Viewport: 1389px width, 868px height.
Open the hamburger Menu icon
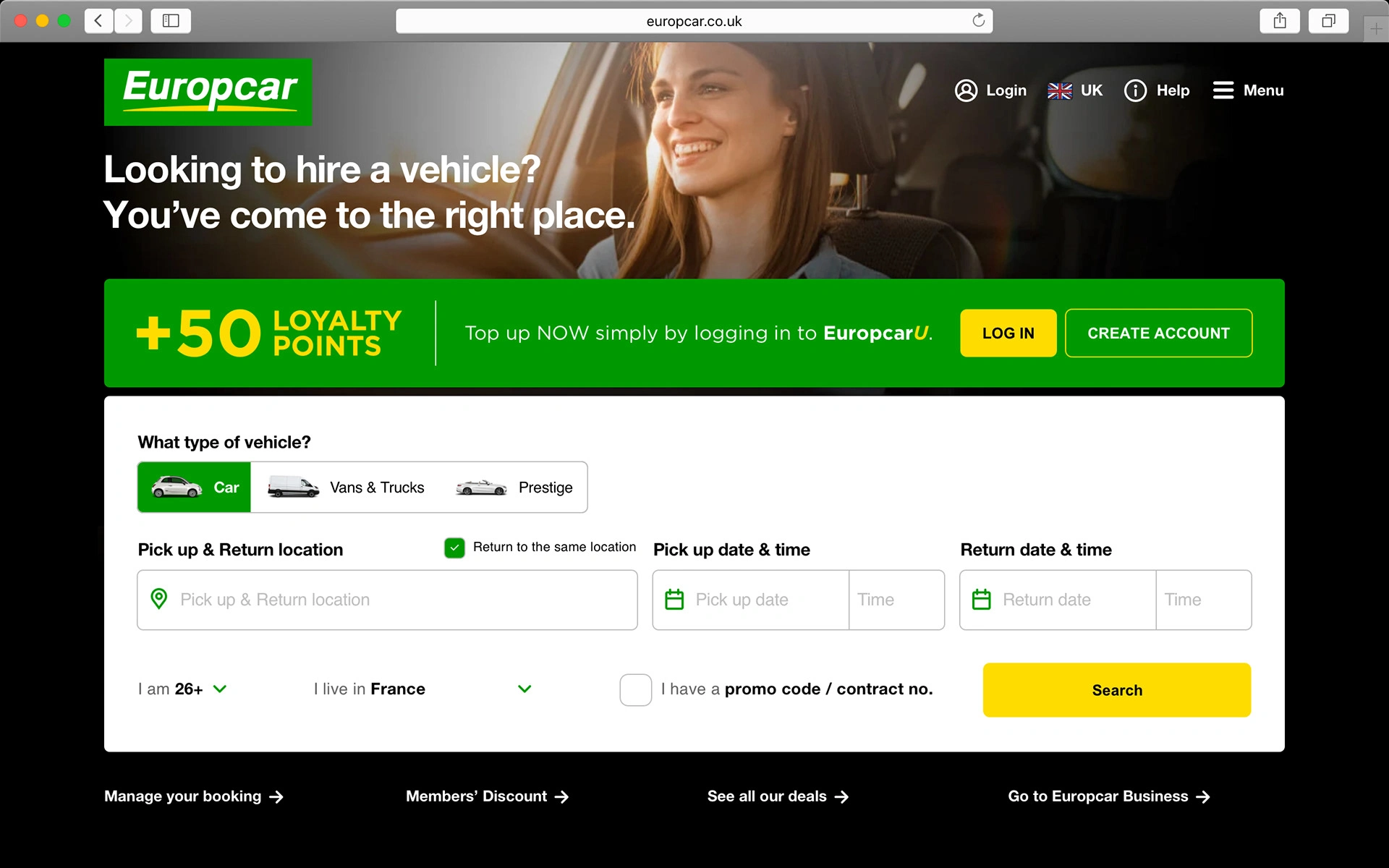tap(1223, 90)
